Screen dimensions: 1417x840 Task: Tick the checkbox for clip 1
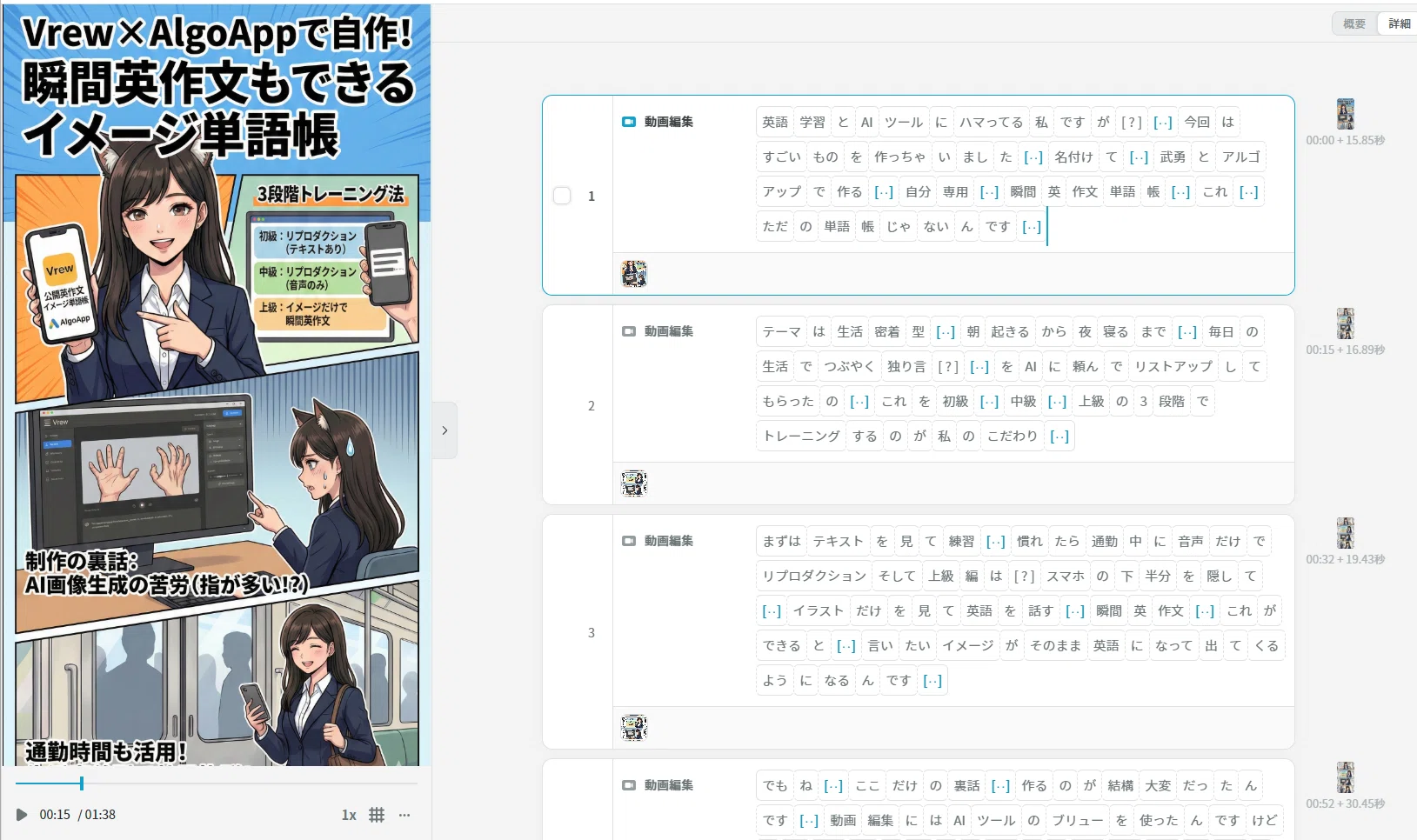pyautogui.click(x=562, y=196)
